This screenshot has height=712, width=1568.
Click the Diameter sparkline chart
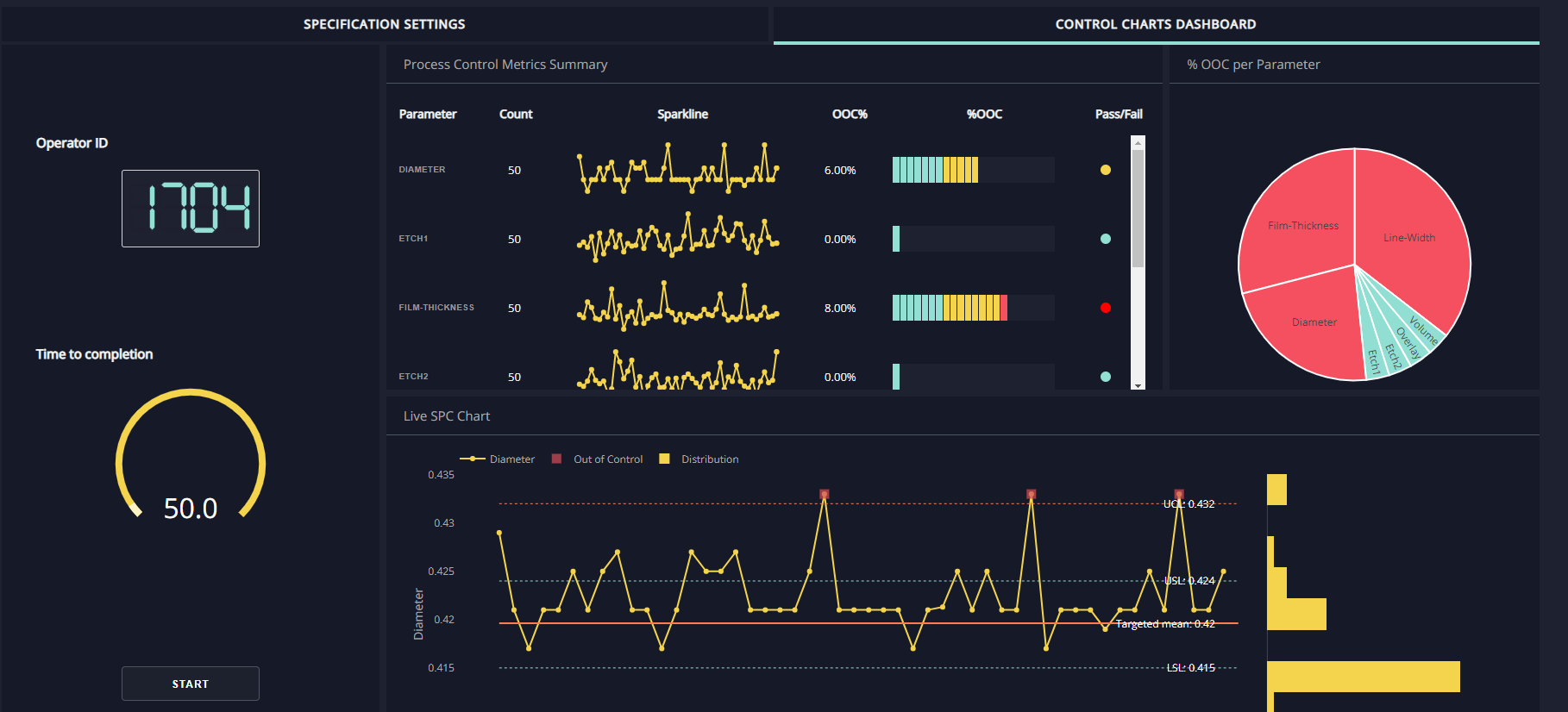[x=678, y=168]
